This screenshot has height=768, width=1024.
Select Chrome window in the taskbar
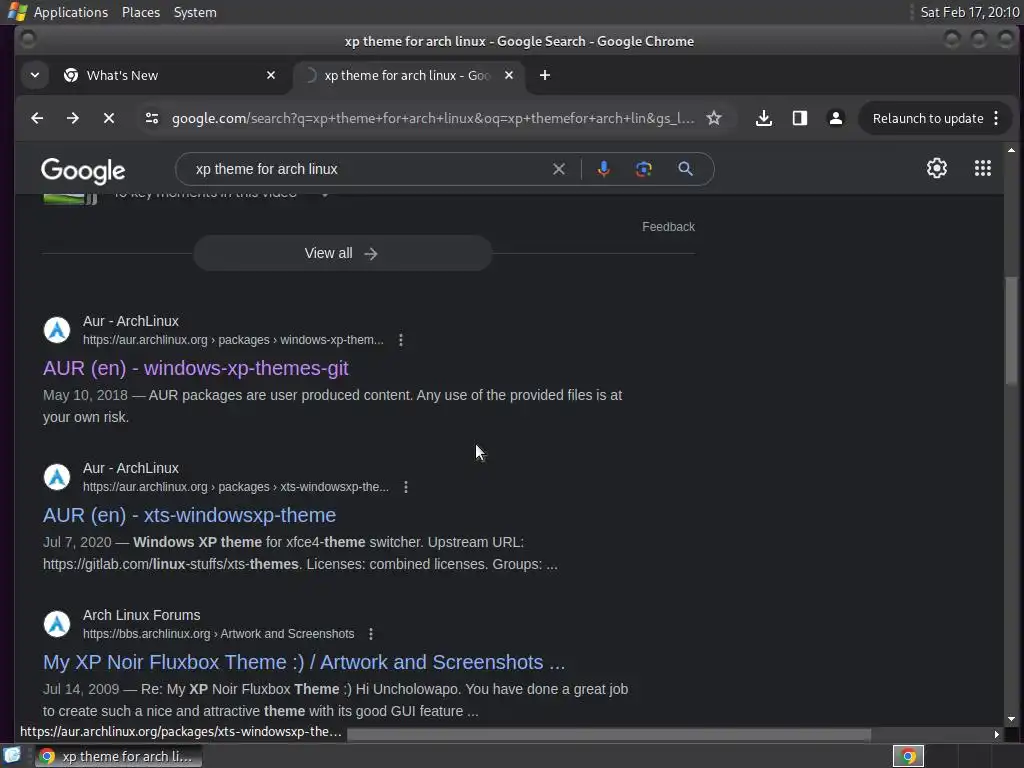[x=118, y=756]
